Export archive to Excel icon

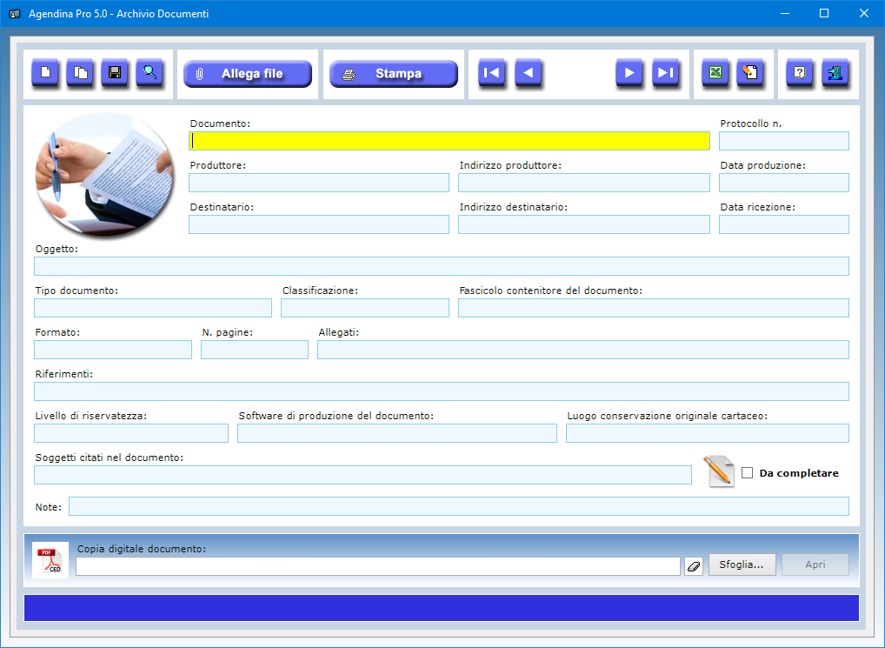pyautogui.click(x=715, y=73)
